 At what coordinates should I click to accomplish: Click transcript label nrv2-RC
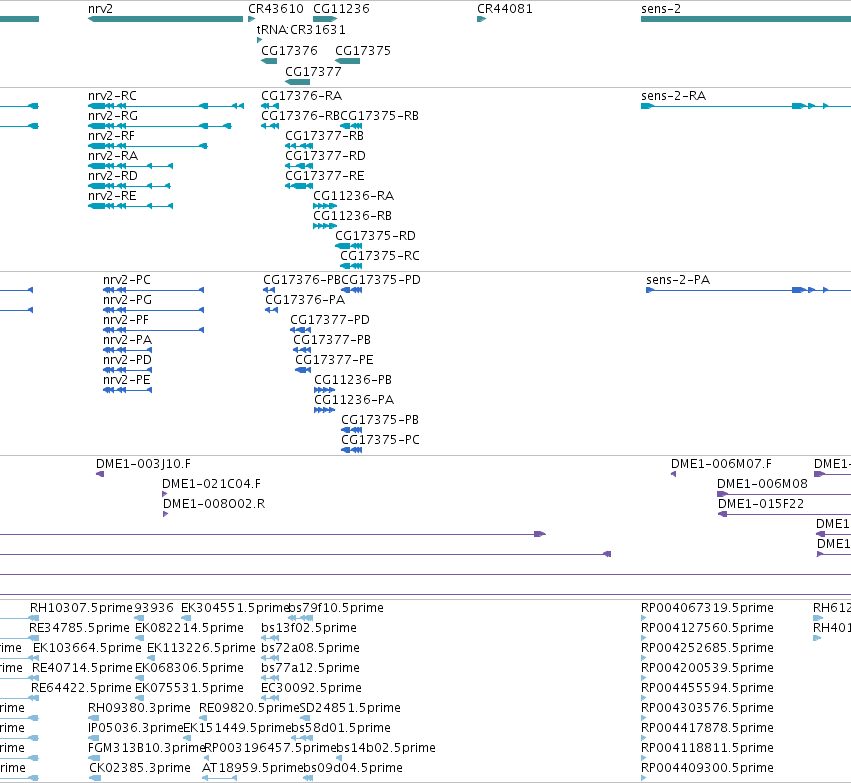[112, 96]
